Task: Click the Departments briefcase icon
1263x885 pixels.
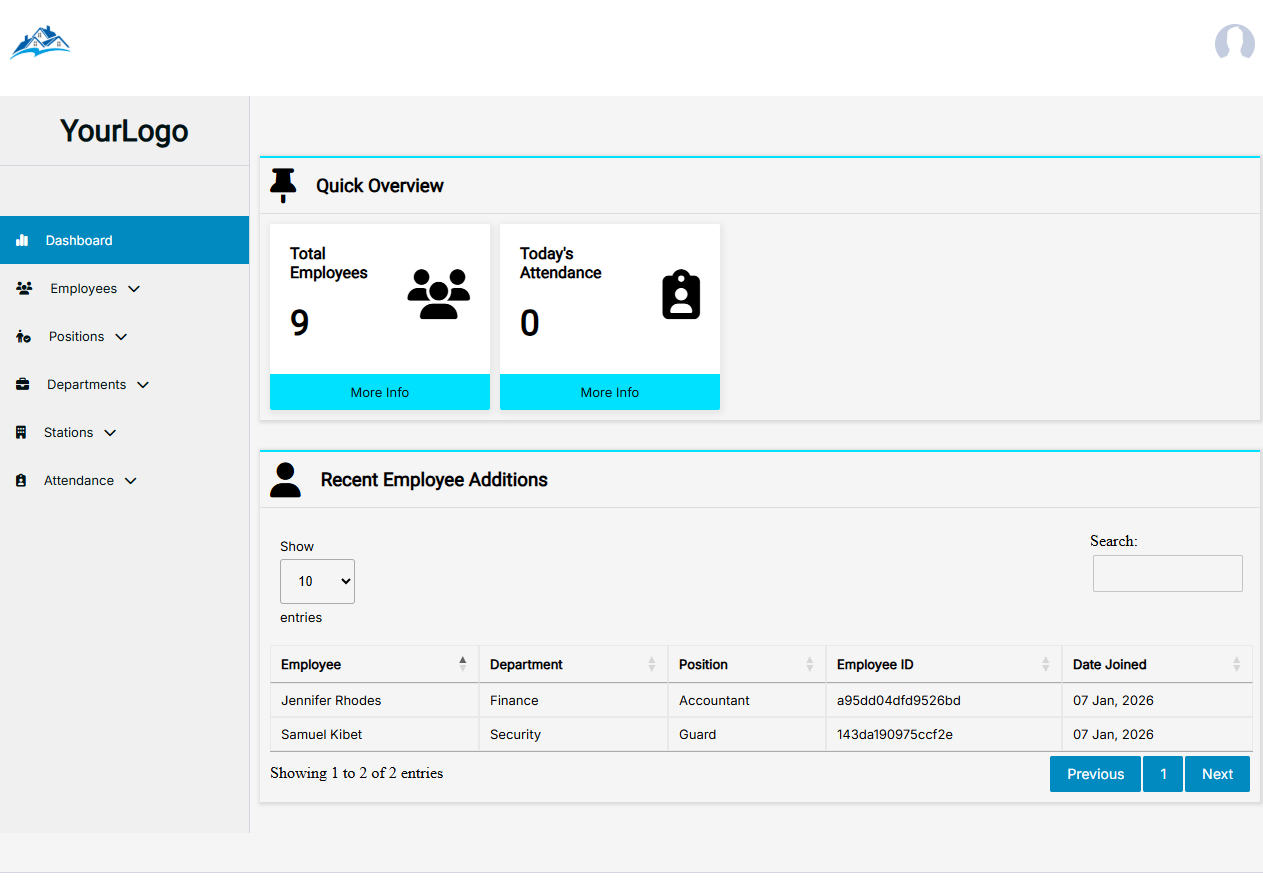Action: click(24, 384)
